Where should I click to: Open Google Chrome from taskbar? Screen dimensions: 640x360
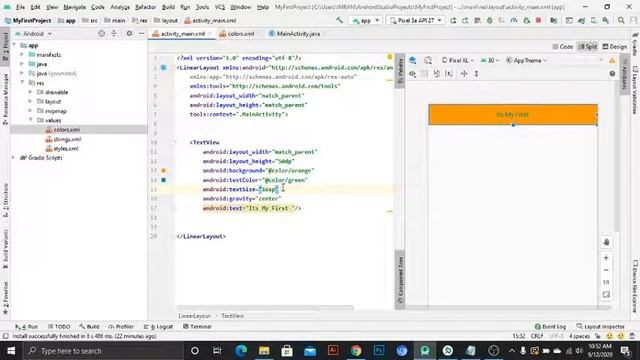[x=356, y=351]
